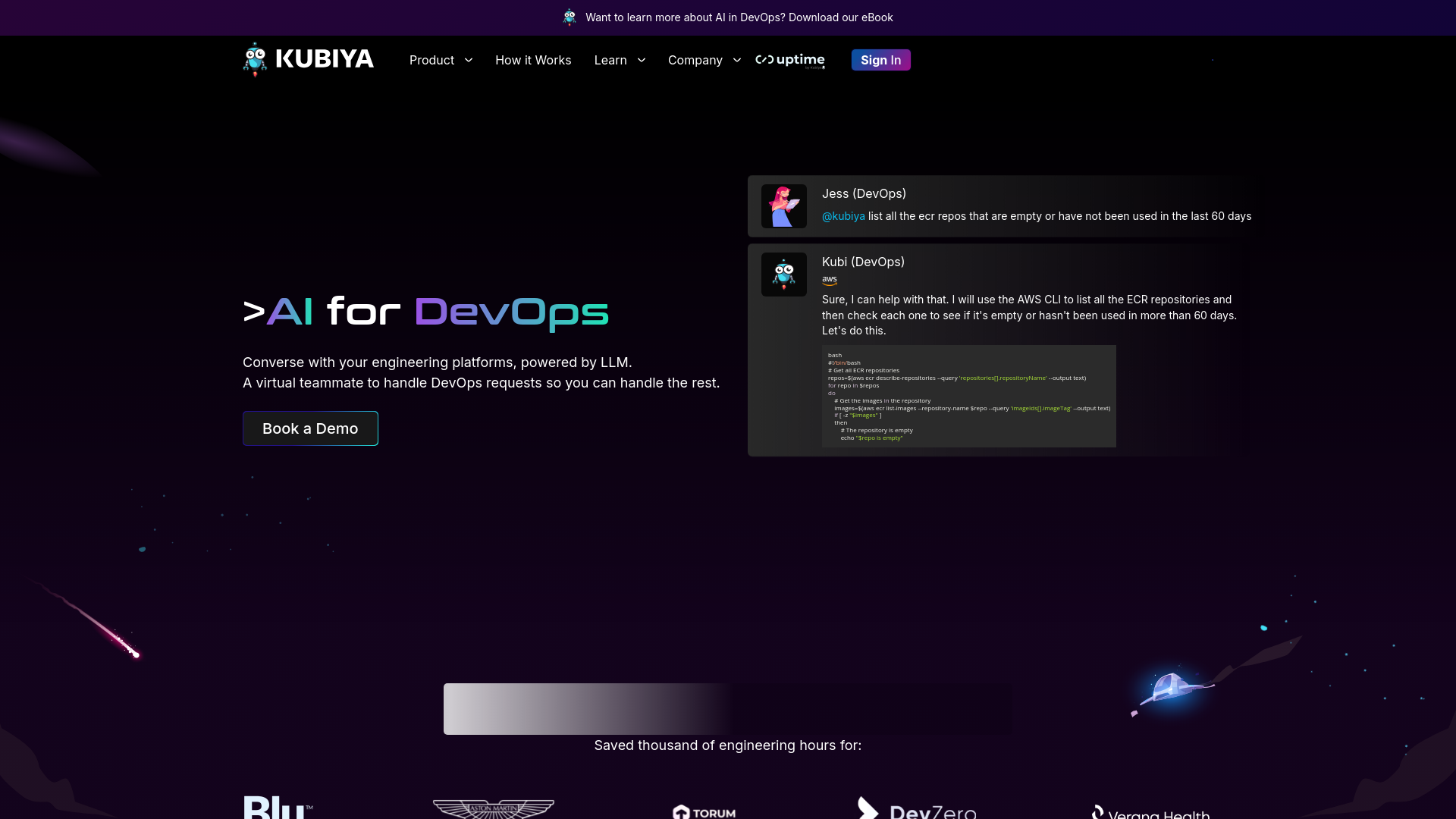Click Jess's avatar in the chat window
The image size is (1456, 819).
point(783,206)
